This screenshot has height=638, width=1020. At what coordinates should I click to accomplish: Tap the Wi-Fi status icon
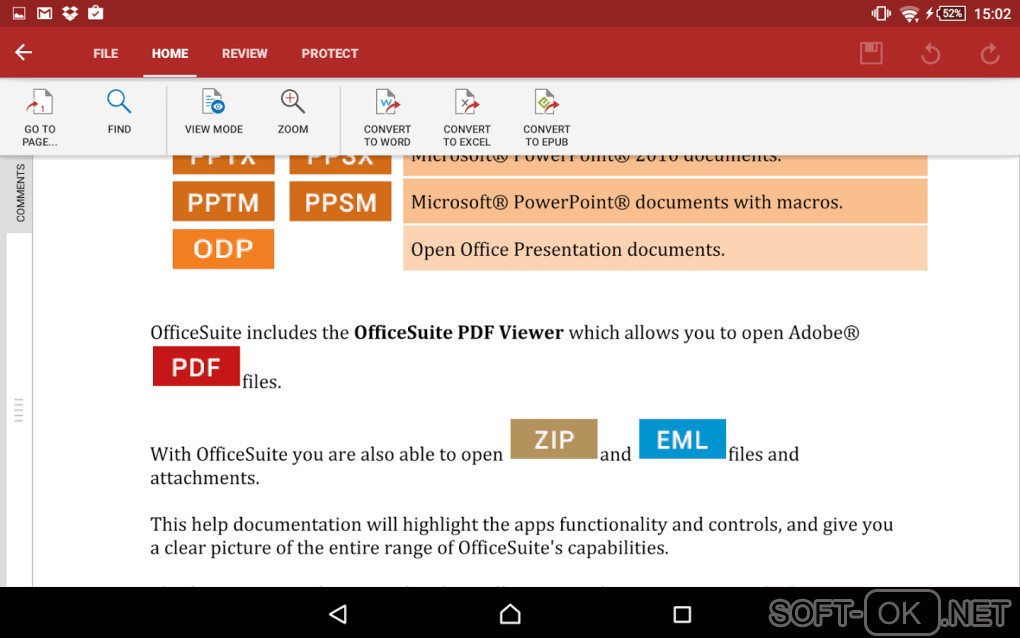[909, 14]
